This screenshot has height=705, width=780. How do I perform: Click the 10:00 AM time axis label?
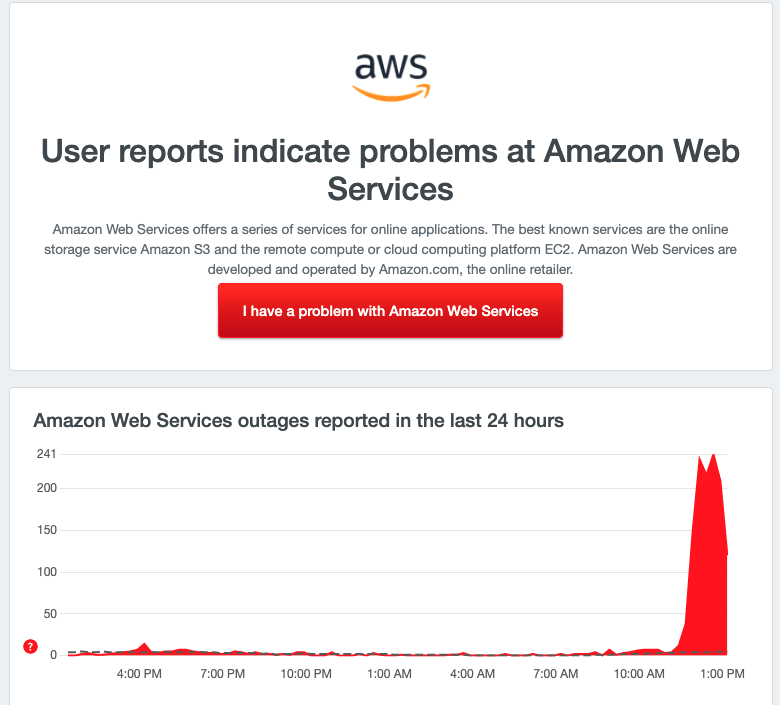click(x=639, y=674)
